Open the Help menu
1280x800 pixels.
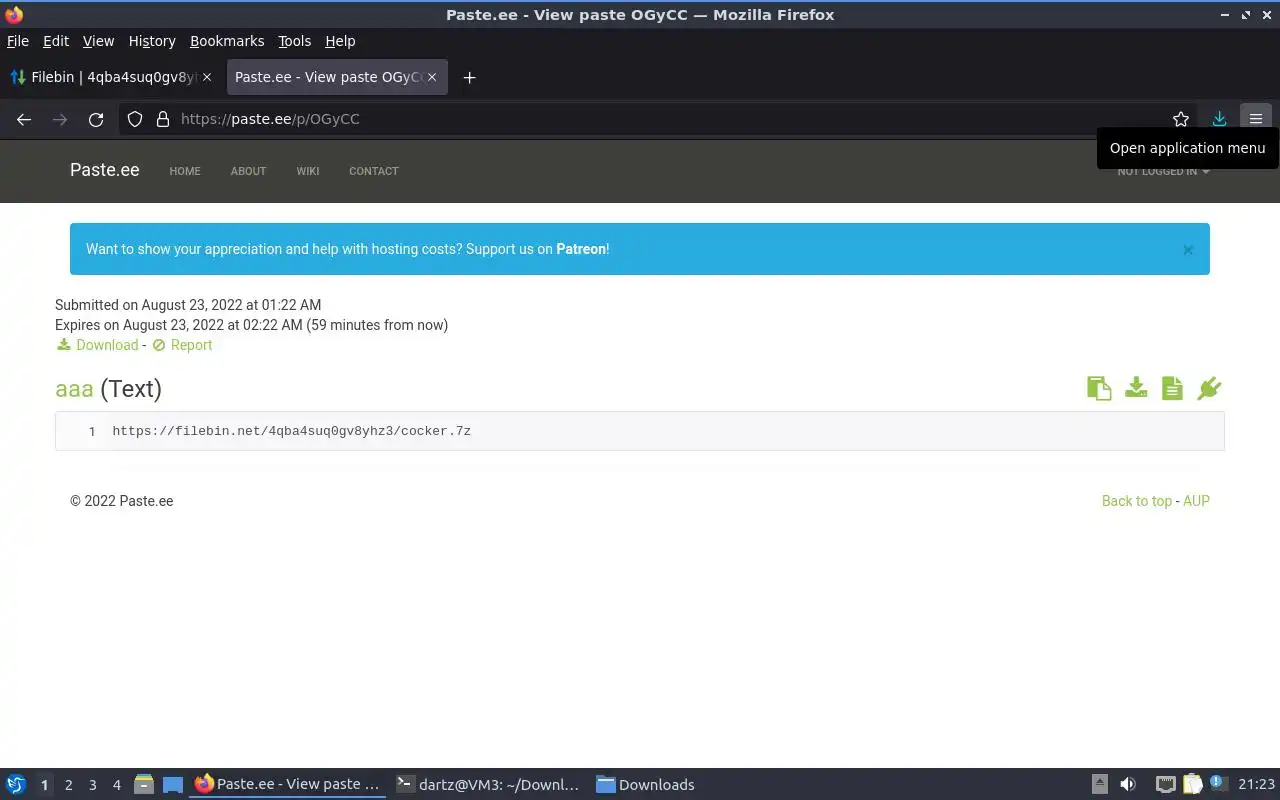(340, 41)
